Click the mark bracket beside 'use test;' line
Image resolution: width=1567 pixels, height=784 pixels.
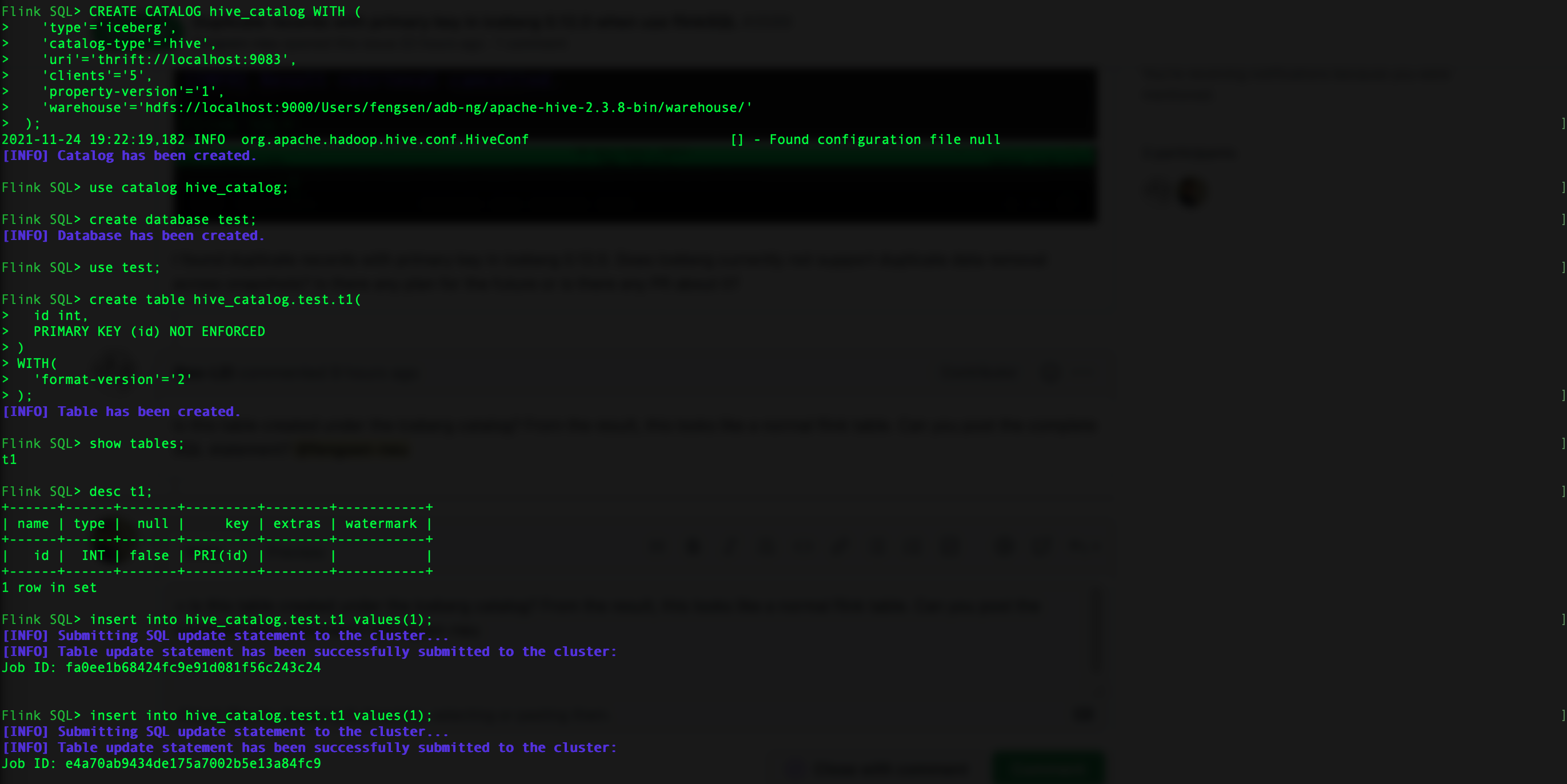click(x=1564, y=267)
